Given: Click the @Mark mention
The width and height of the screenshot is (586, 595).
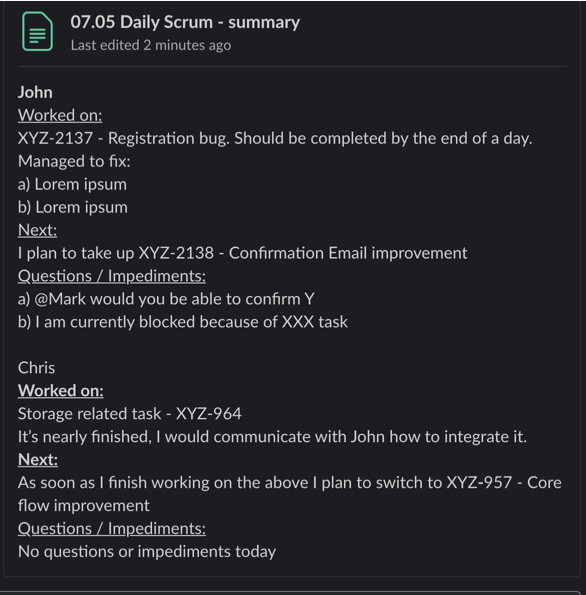Looking at the screenshot, I should tap(60, 299).
